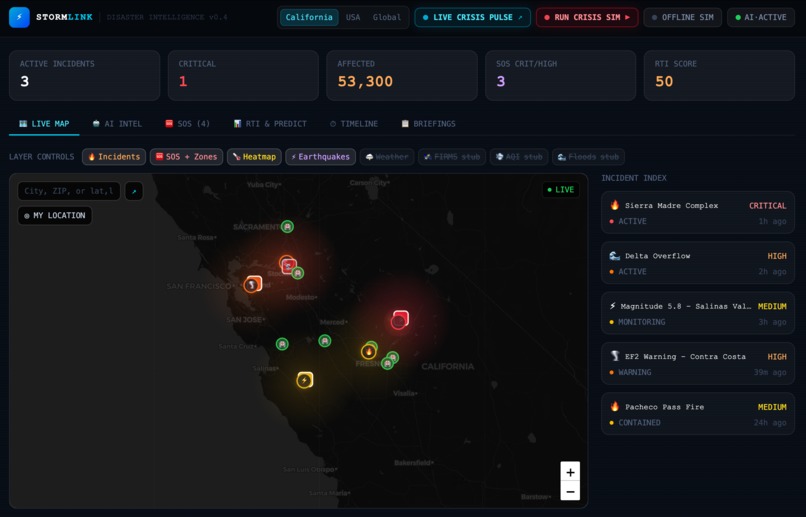This screenshot has height=517, width=806.
Task: Toggle the Incidents map layer
Action: pyautogui.click(x=114, y=157)
